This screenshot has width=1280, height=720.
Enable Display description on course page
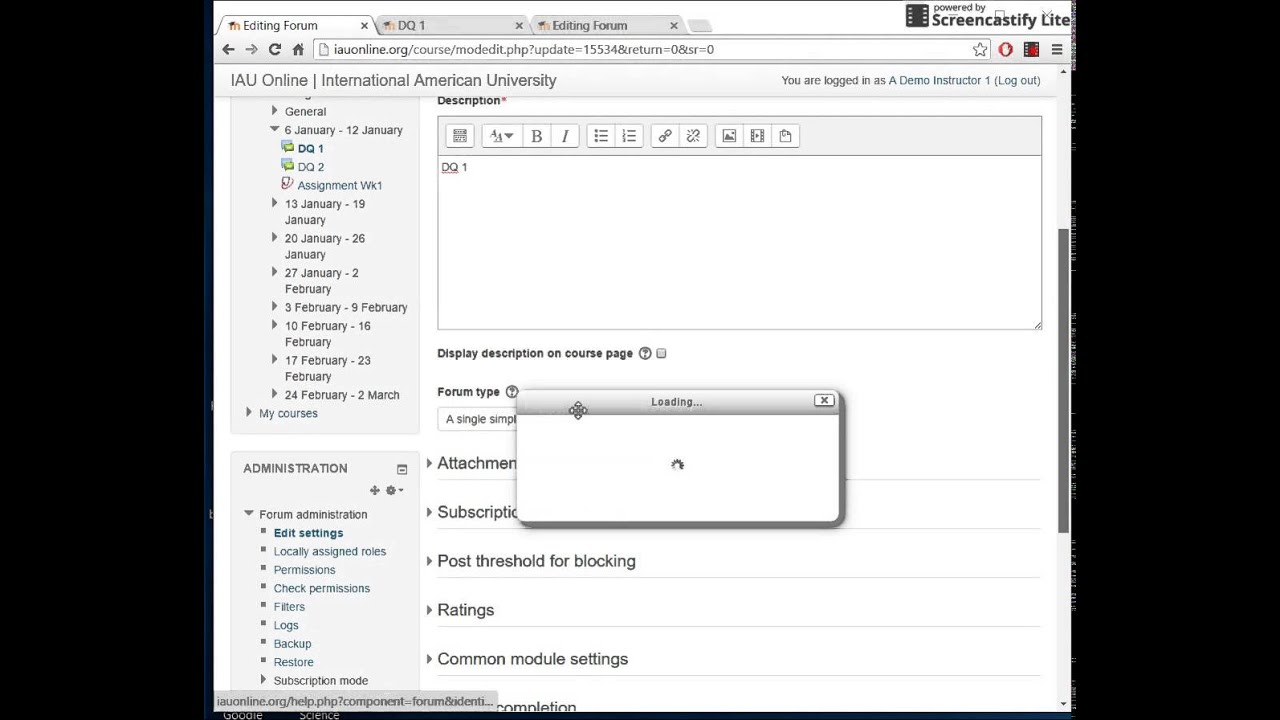(661, 353)
